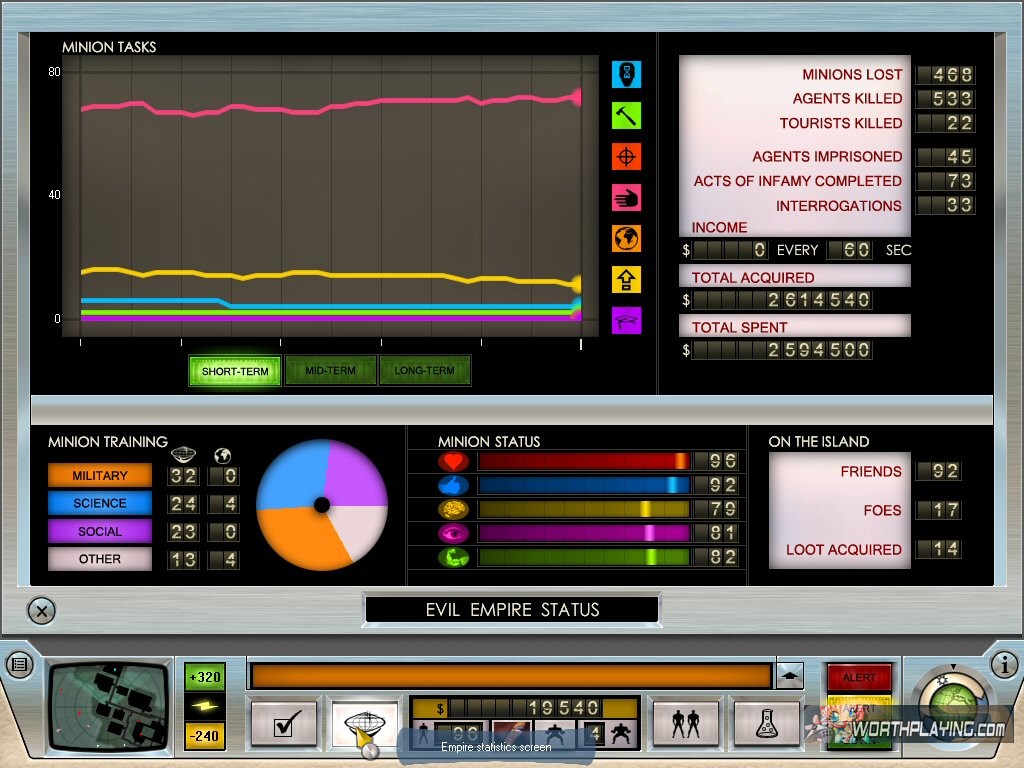Open the game menu list icon
Screen dimensions: 1024x768
coord(19,664)
